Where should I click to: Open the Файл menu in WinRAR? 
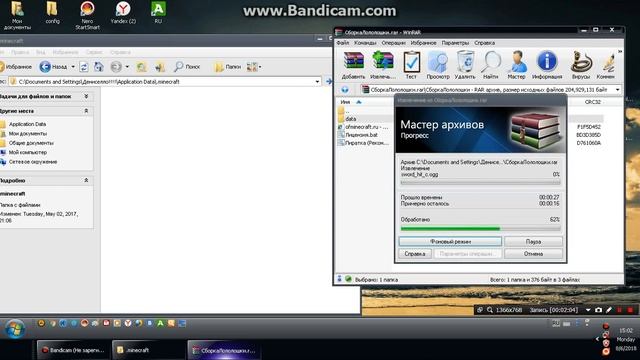(342, 42)
